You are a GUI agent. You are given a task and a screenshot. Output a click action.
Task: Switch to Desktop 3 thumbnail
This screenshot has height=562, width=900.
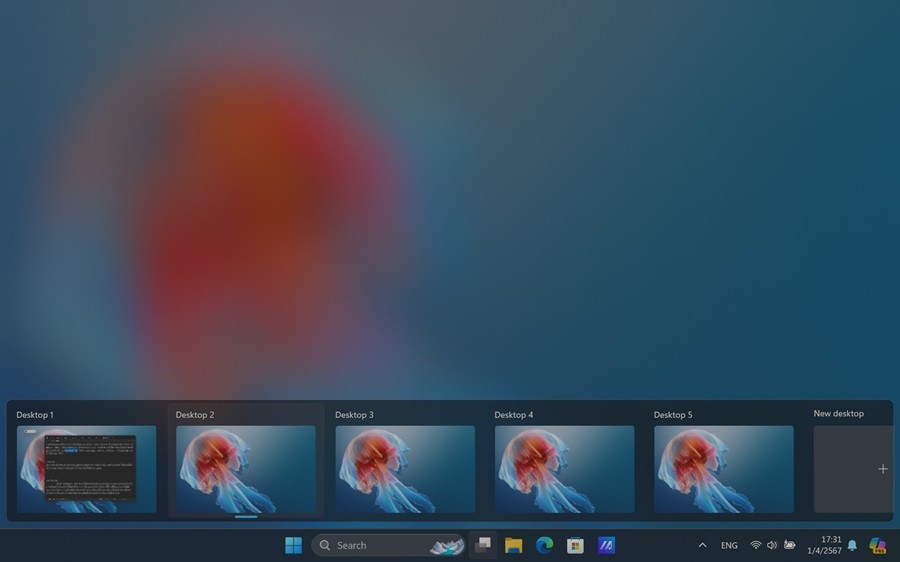[x=405, y=469]
